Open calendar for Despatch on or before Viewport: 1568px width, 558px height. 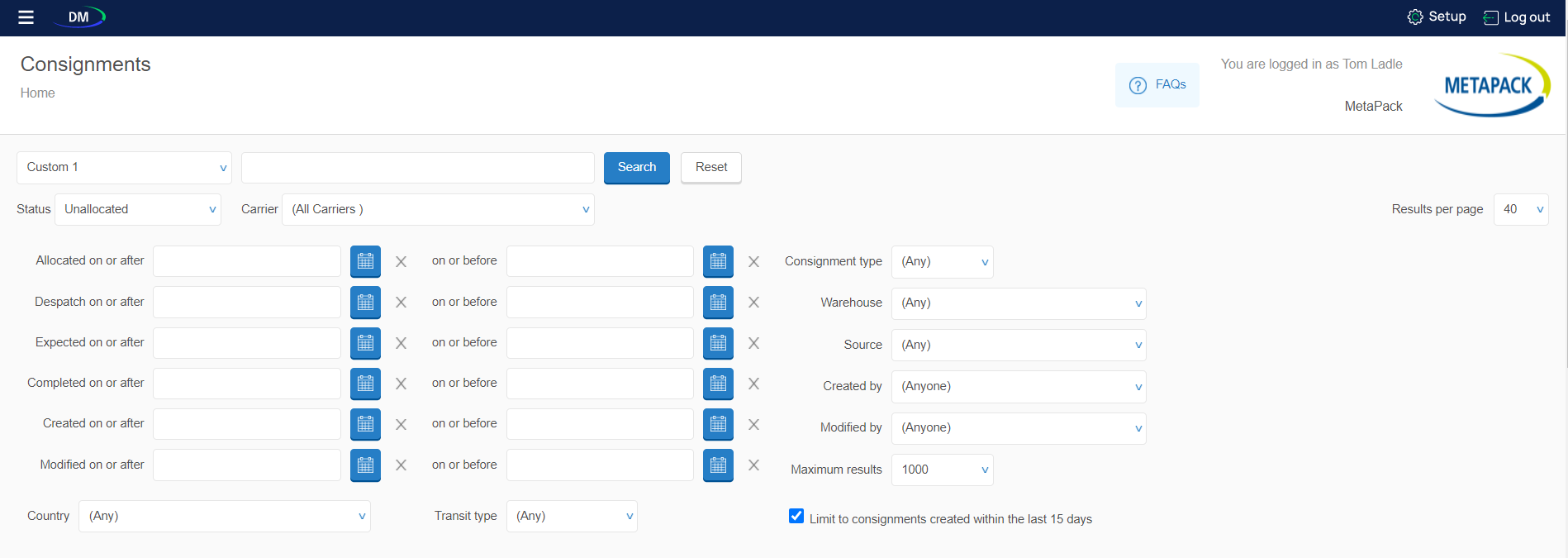[x=718, y=303]
